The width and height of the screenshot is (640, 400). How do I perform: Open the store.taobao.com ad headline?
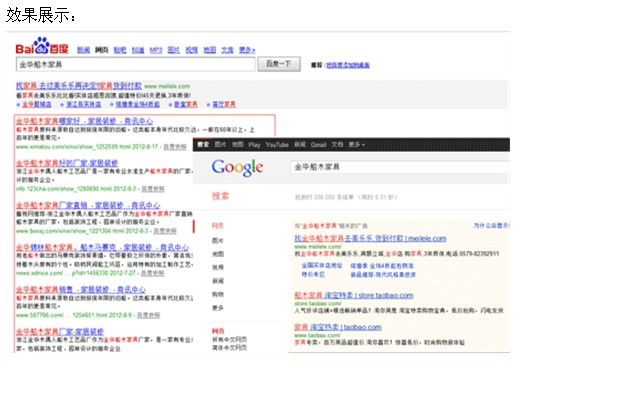tap(353, 295)
